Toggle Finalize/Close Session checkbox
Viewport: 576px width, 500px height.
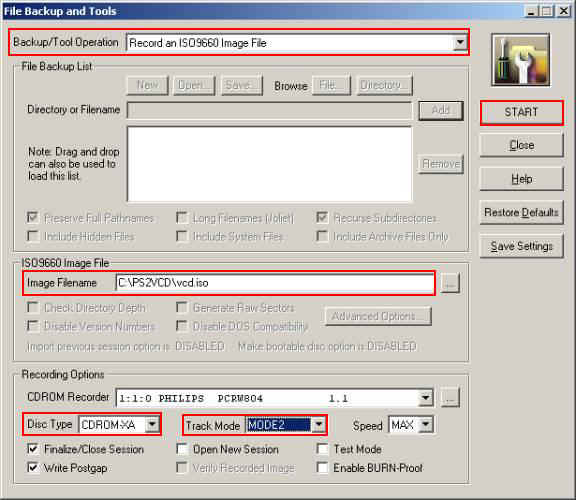click(33, 449)
